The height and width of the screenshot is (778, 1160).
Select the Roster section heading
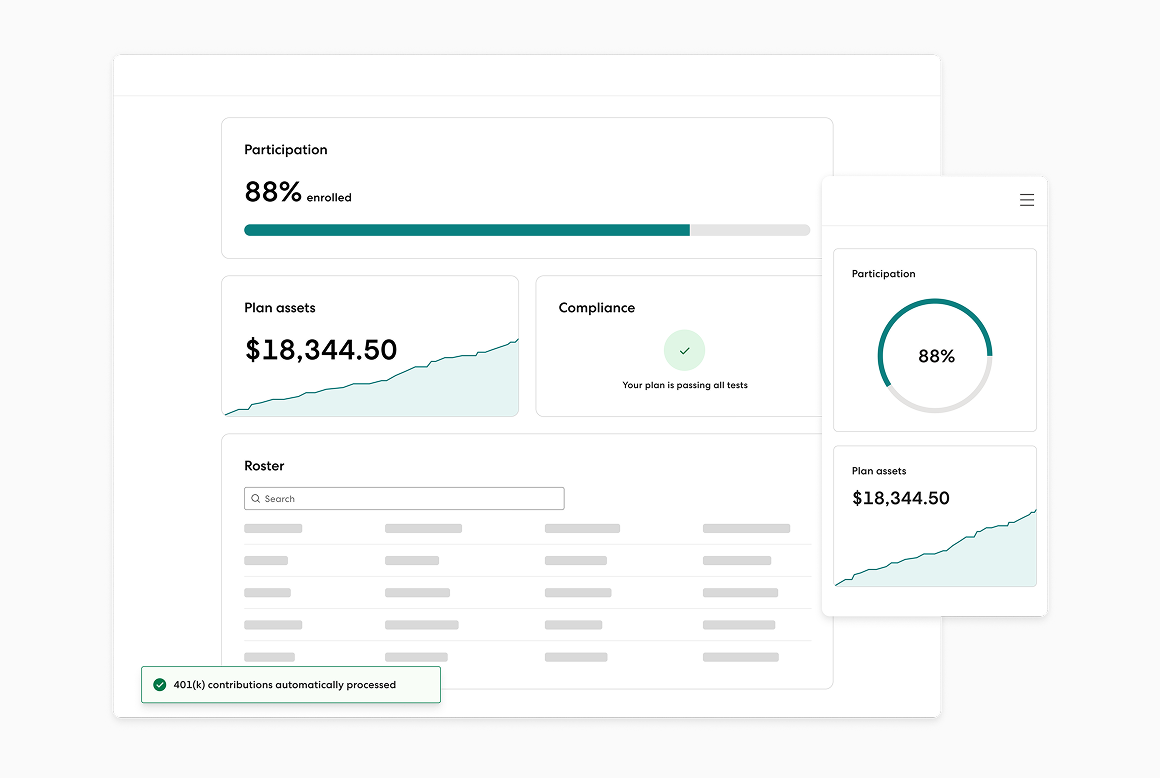pyautogui.click(x=264, y=466)
